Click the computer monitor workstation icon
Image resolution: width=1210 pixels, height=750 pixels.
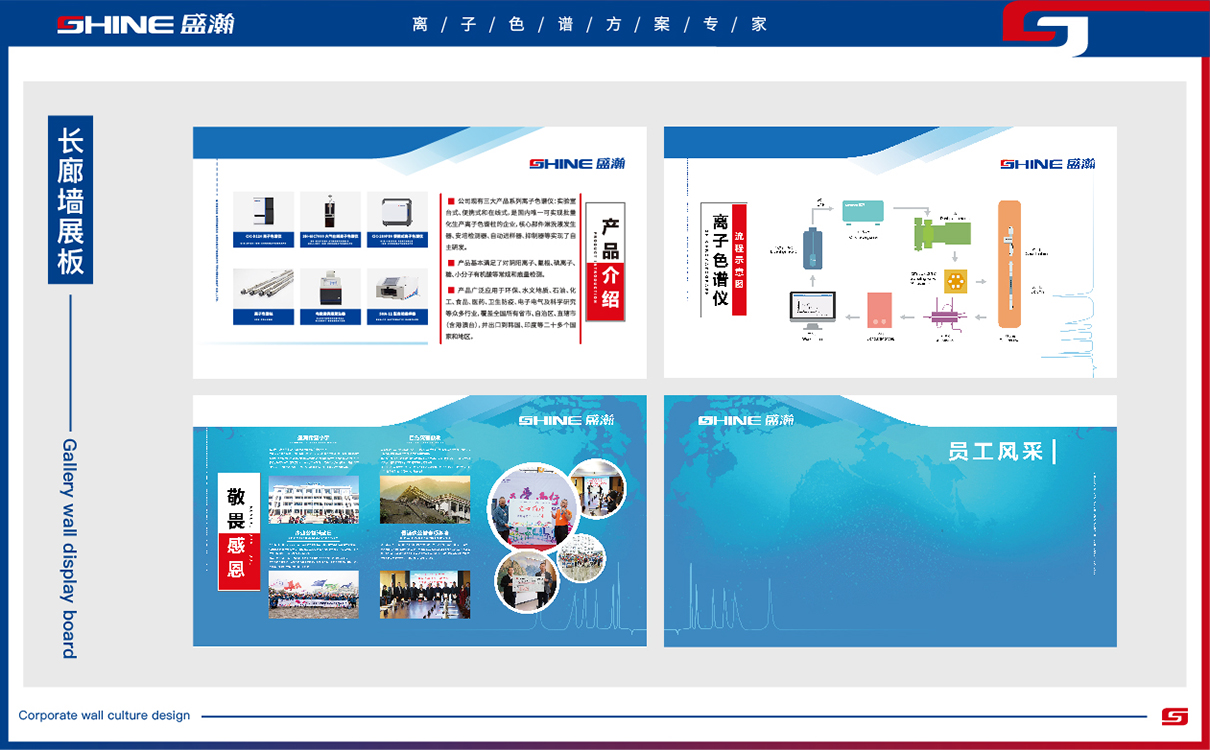pos(812,313)
